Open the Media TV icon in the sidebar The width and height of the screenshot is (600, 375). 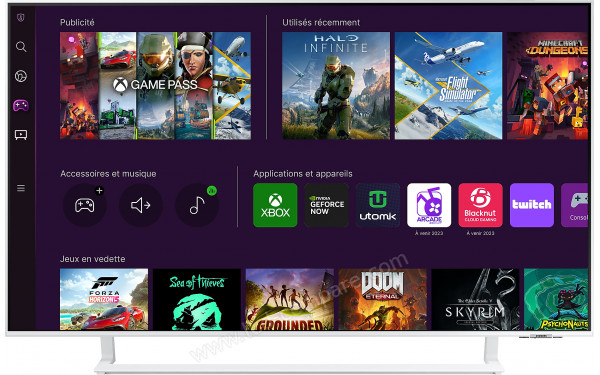click(21, 135)
